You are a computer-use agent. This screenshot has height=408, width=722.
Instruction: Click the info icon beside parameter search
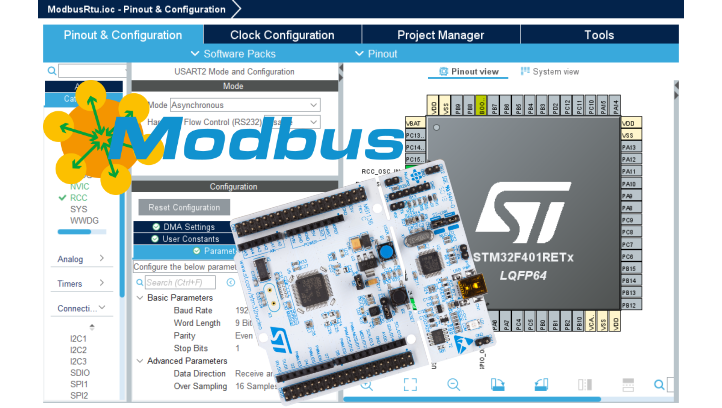(231, 283)
